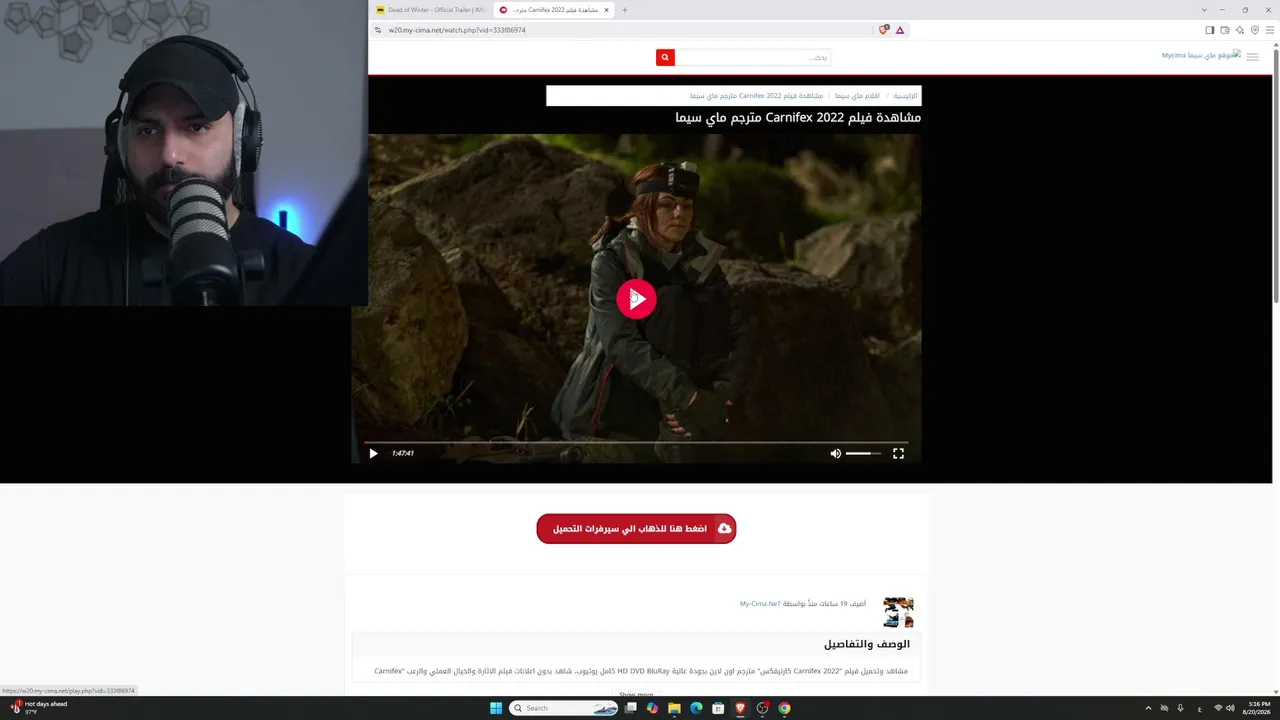This screenshot has width=1280, height=720.
Task: Click the Brave Rewards triangle icon
Action: point(900,30)
